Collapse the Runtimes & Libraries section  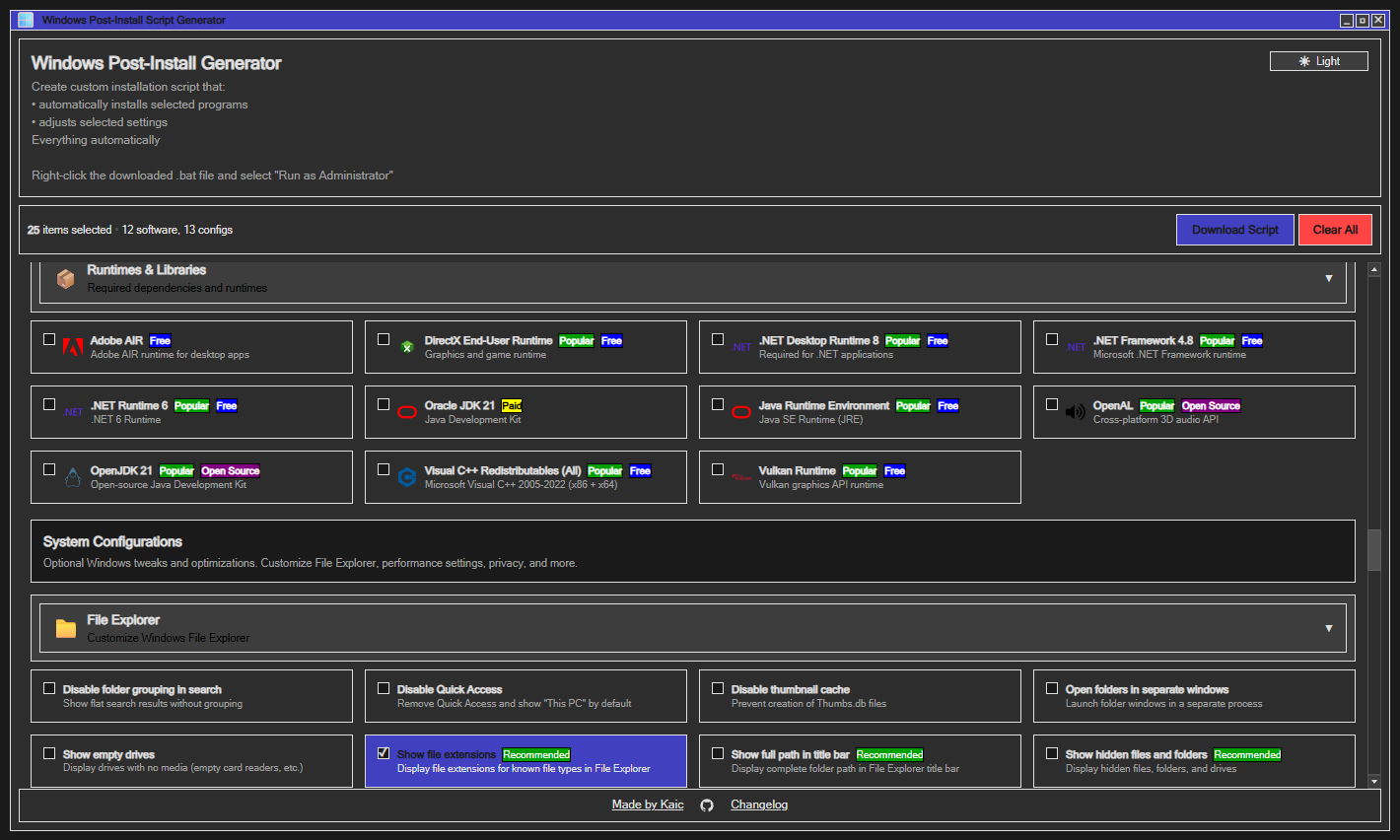pos(1328,278)
